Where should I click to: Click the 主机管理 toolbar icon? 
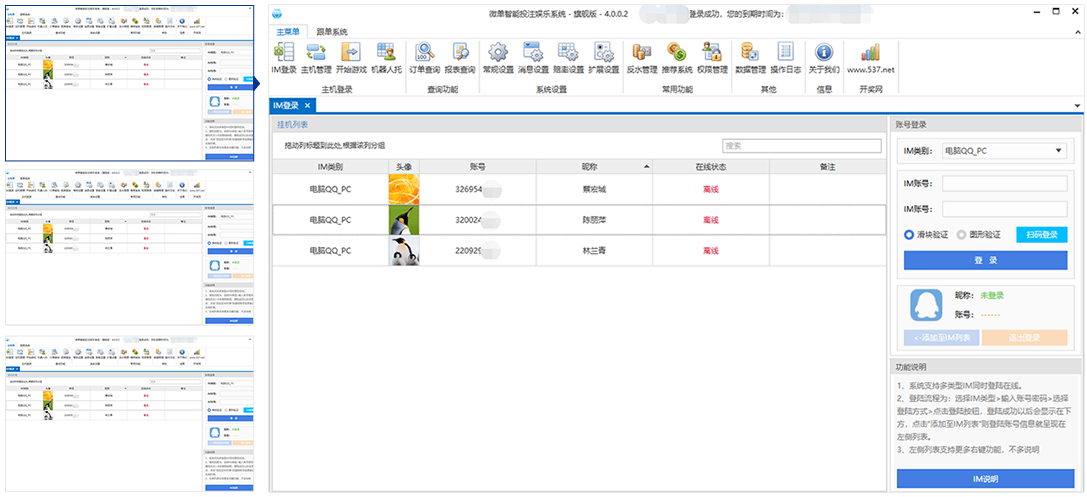(316, 56)
